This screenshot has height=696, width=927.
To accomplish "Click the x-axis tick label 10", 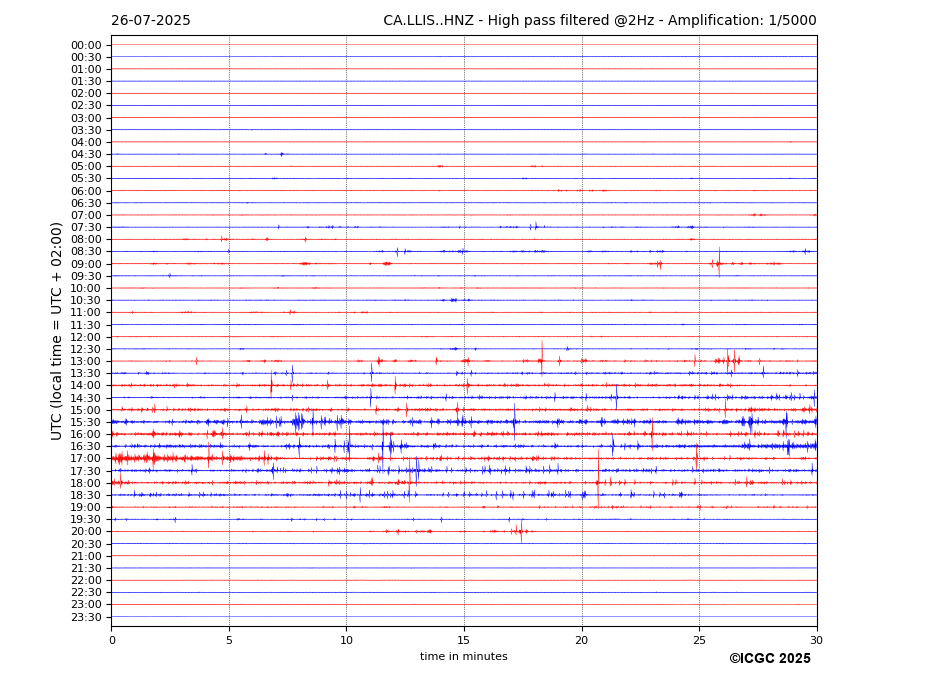I will [346, 640].
